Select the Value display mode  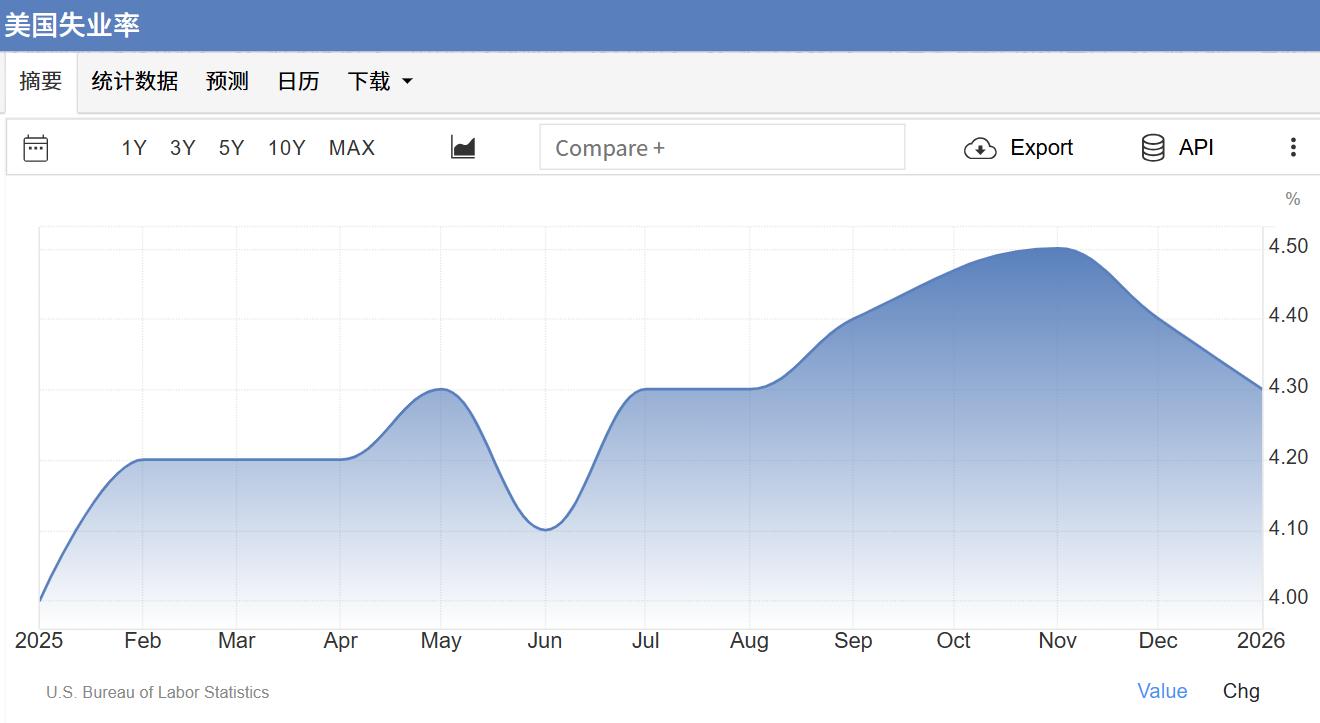tap(1162, 691)
